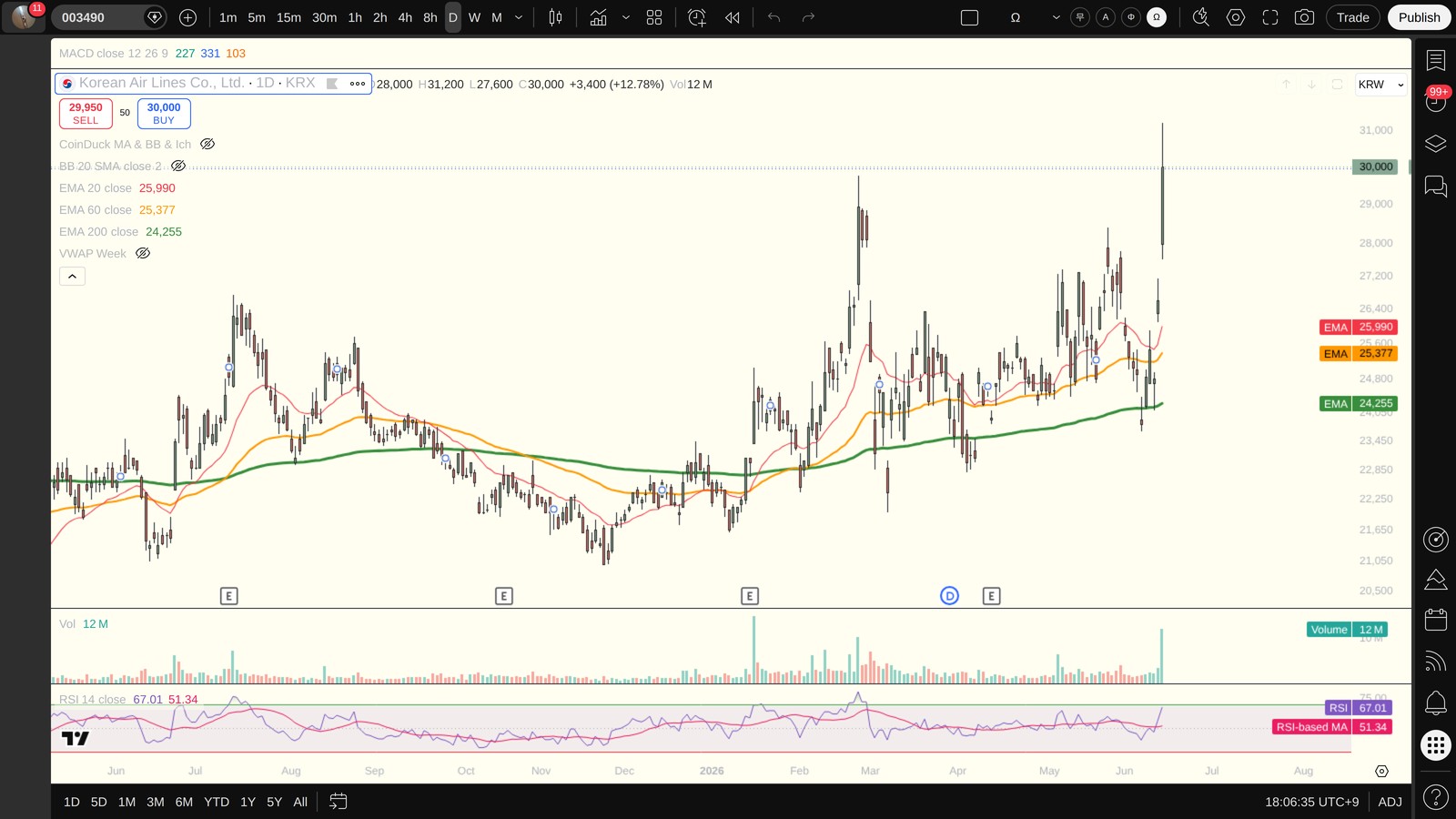Image resolution: width=1456 pixels, height=819 pixels.
Task: Collapse the indicator legend chevron
Action: click(x=72, y=276)
